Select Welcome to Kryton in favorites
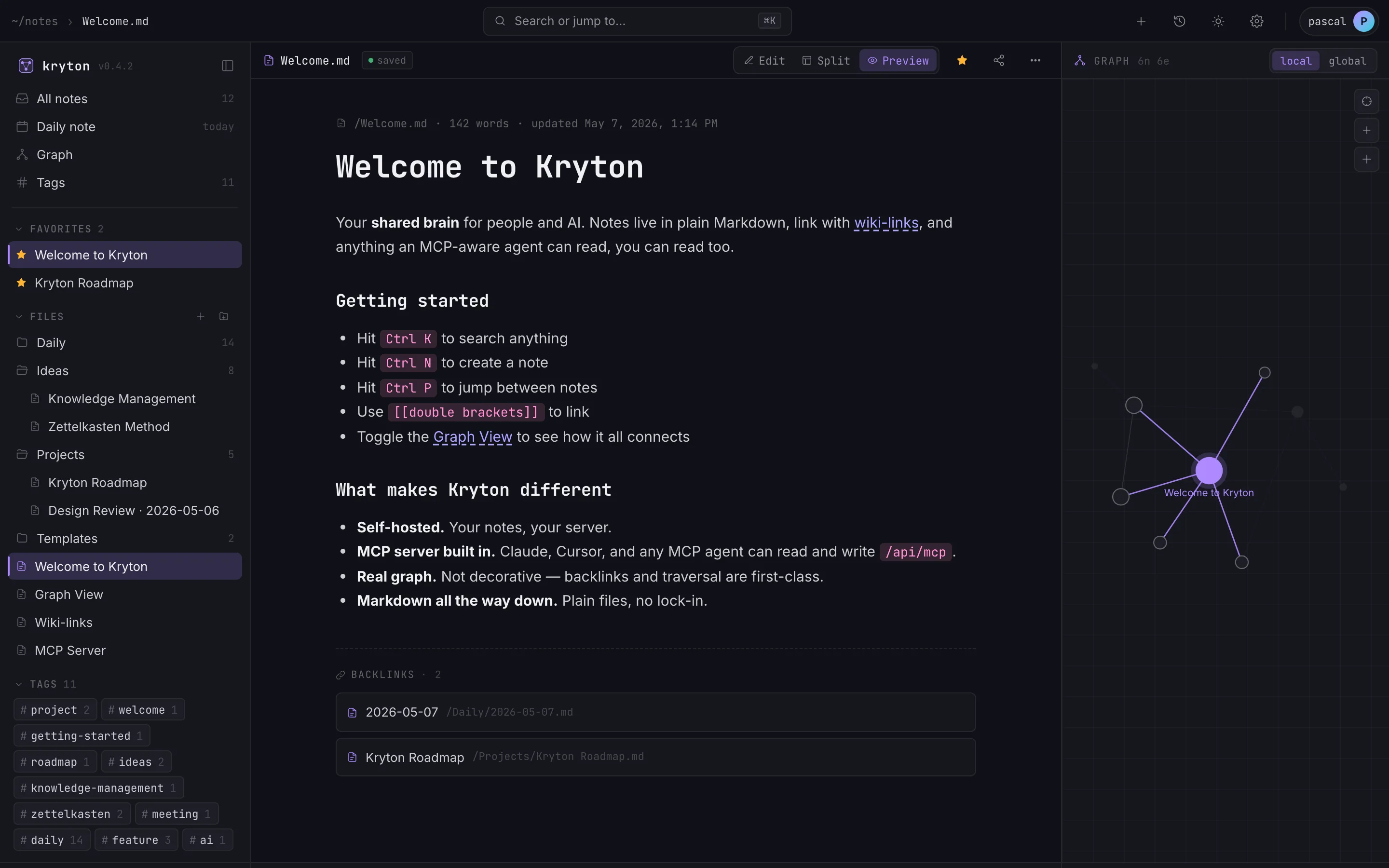Screen dimensions: 1389x868 pos(125,255)
